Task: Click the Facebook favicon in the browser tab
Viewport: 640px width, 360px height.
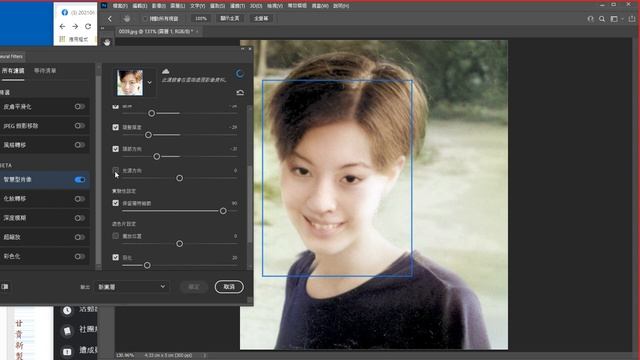Action: (64, 13)
